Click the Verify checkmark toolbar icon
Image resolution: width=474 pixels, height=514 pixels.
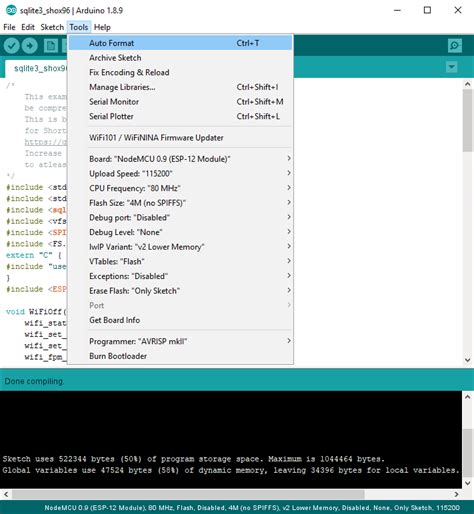pos(11,45)
